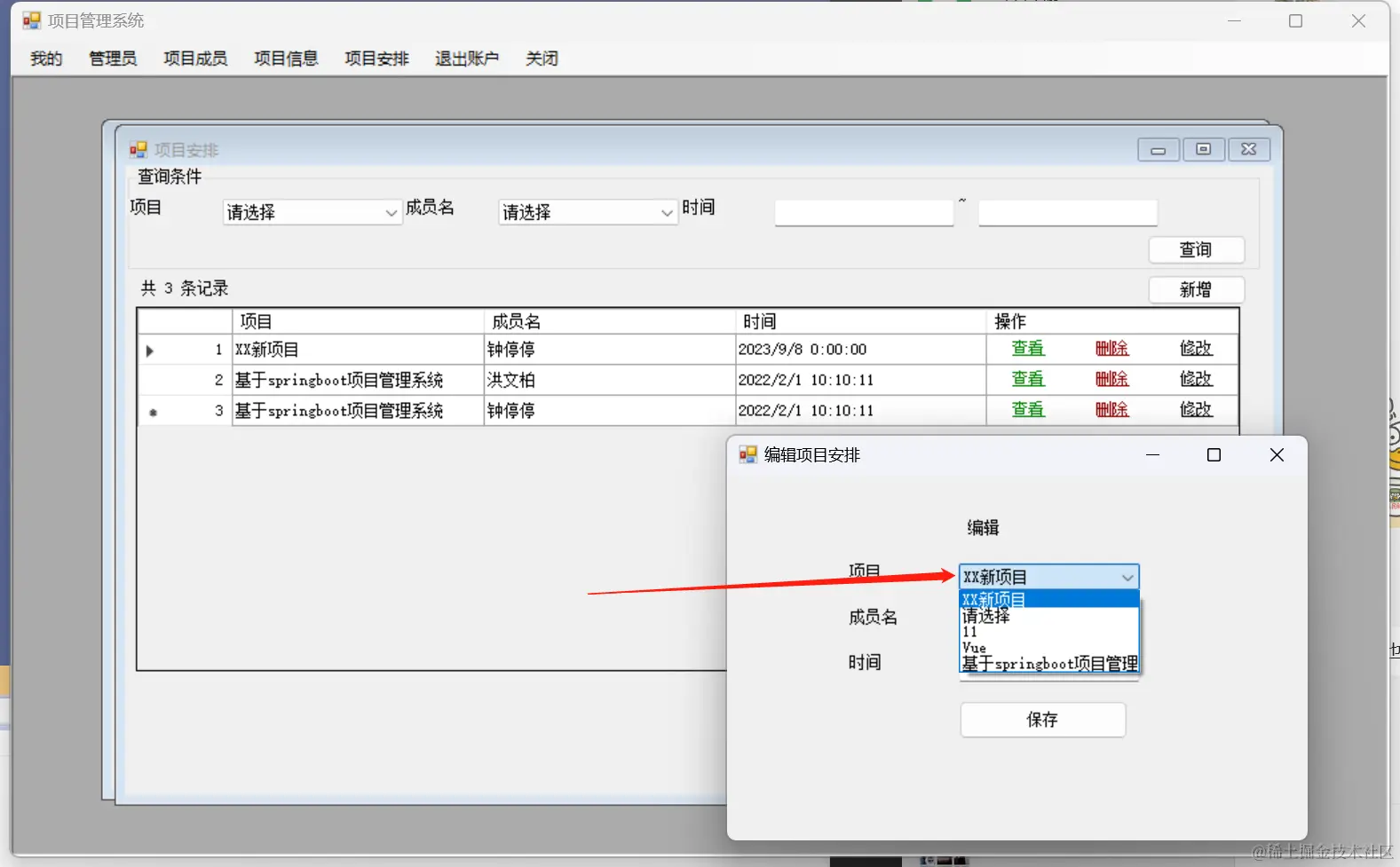
Task: Select 成员名 column header
Action: tap(610, 321)
